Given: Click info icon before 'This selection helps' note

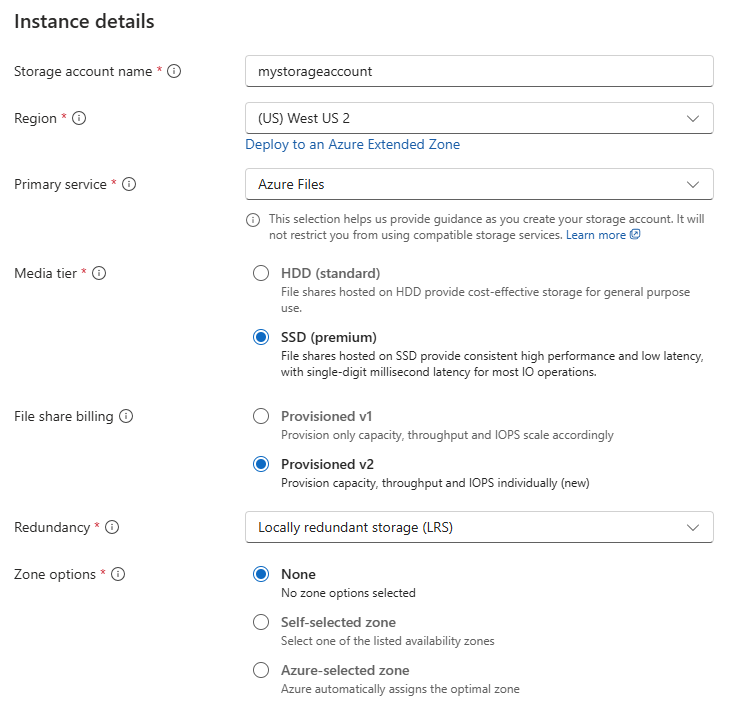Looking at the screenshot, I should point(253,220).
